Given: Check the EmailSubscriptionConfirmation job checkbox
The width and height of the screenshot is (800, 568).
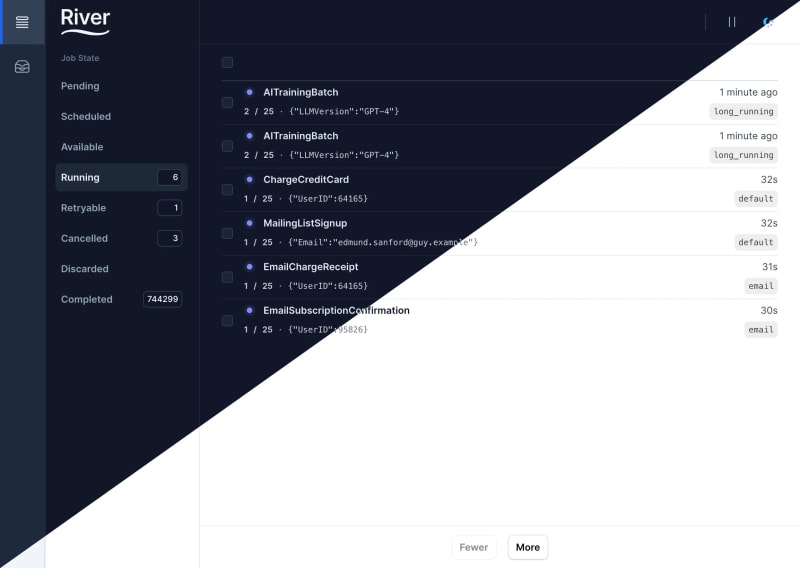Looking at the screenshot, I should (x=227, y=320).
